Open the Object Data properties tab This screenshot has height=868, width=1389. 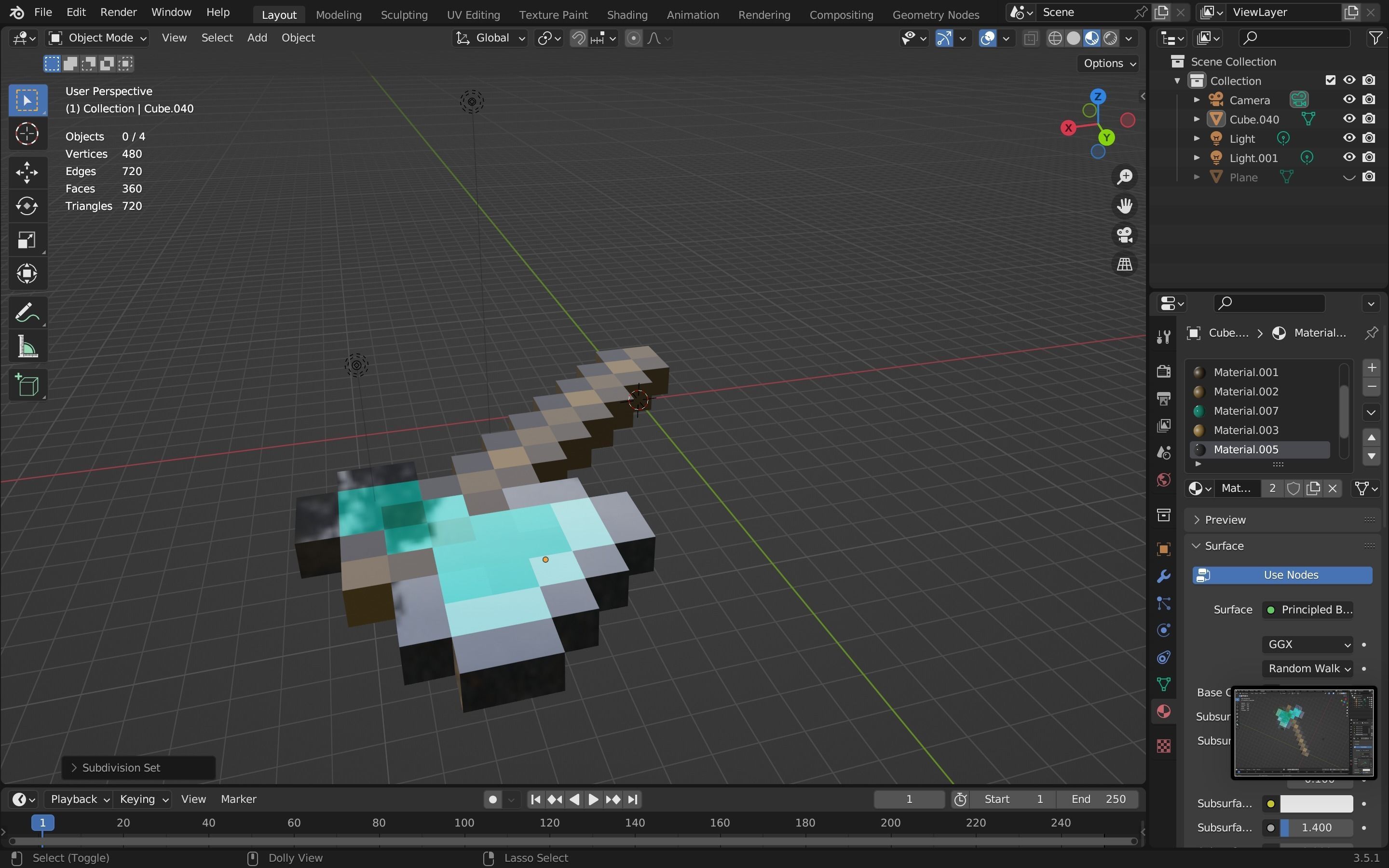(1163, 684)
